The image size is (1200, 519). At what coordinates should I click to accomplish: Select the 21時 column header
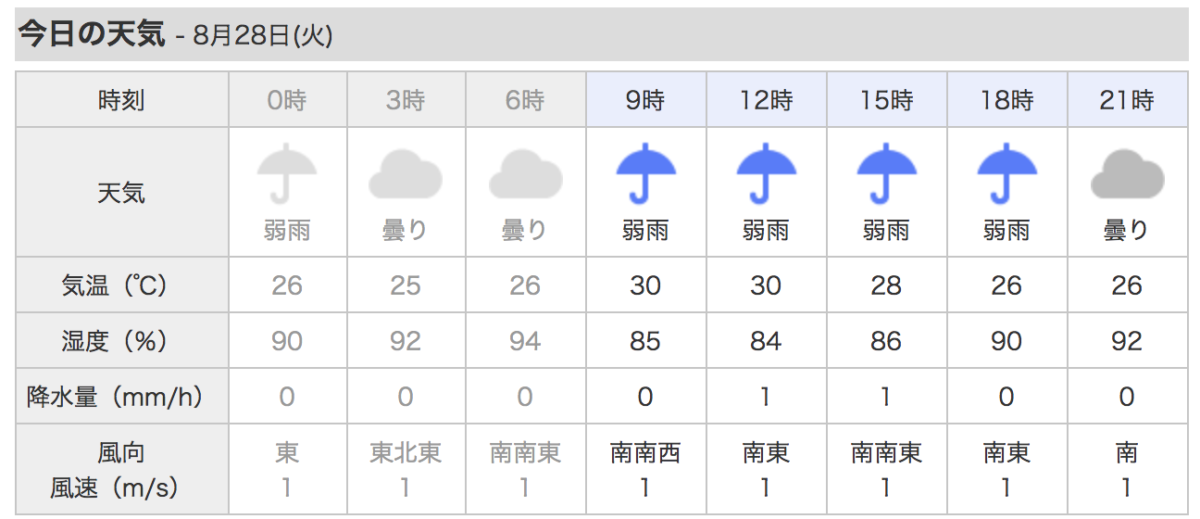(x=1126, y=99)
